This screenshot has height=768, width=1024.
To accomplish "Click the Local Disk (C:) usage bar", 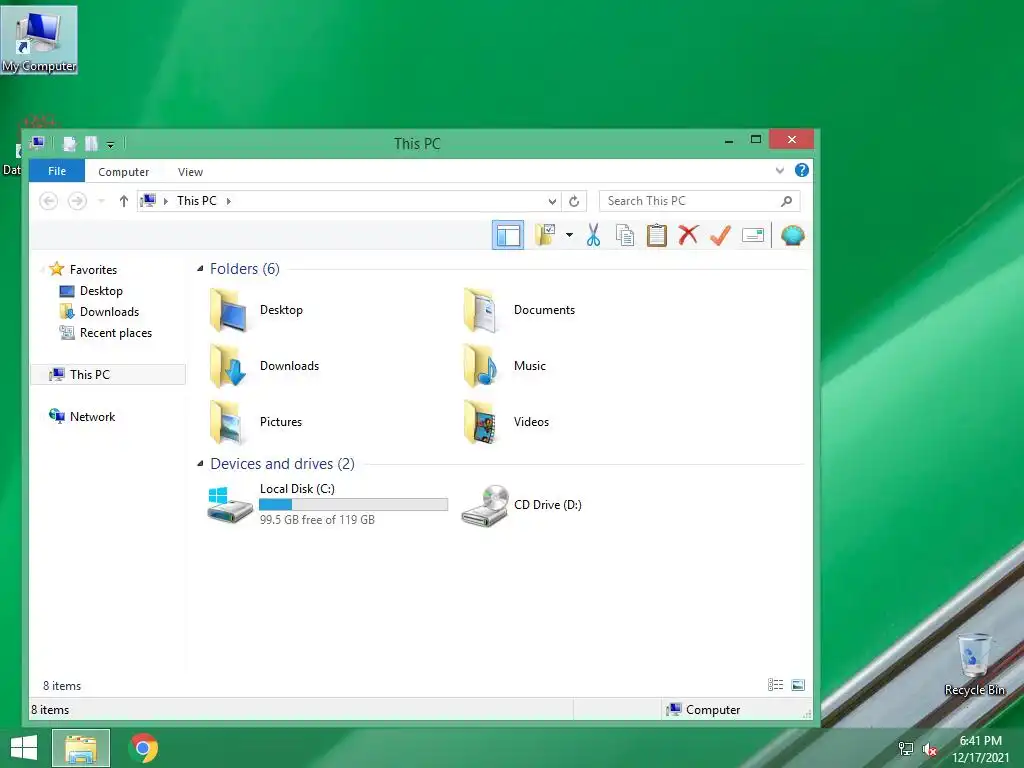I will click(x=353, y=504).
